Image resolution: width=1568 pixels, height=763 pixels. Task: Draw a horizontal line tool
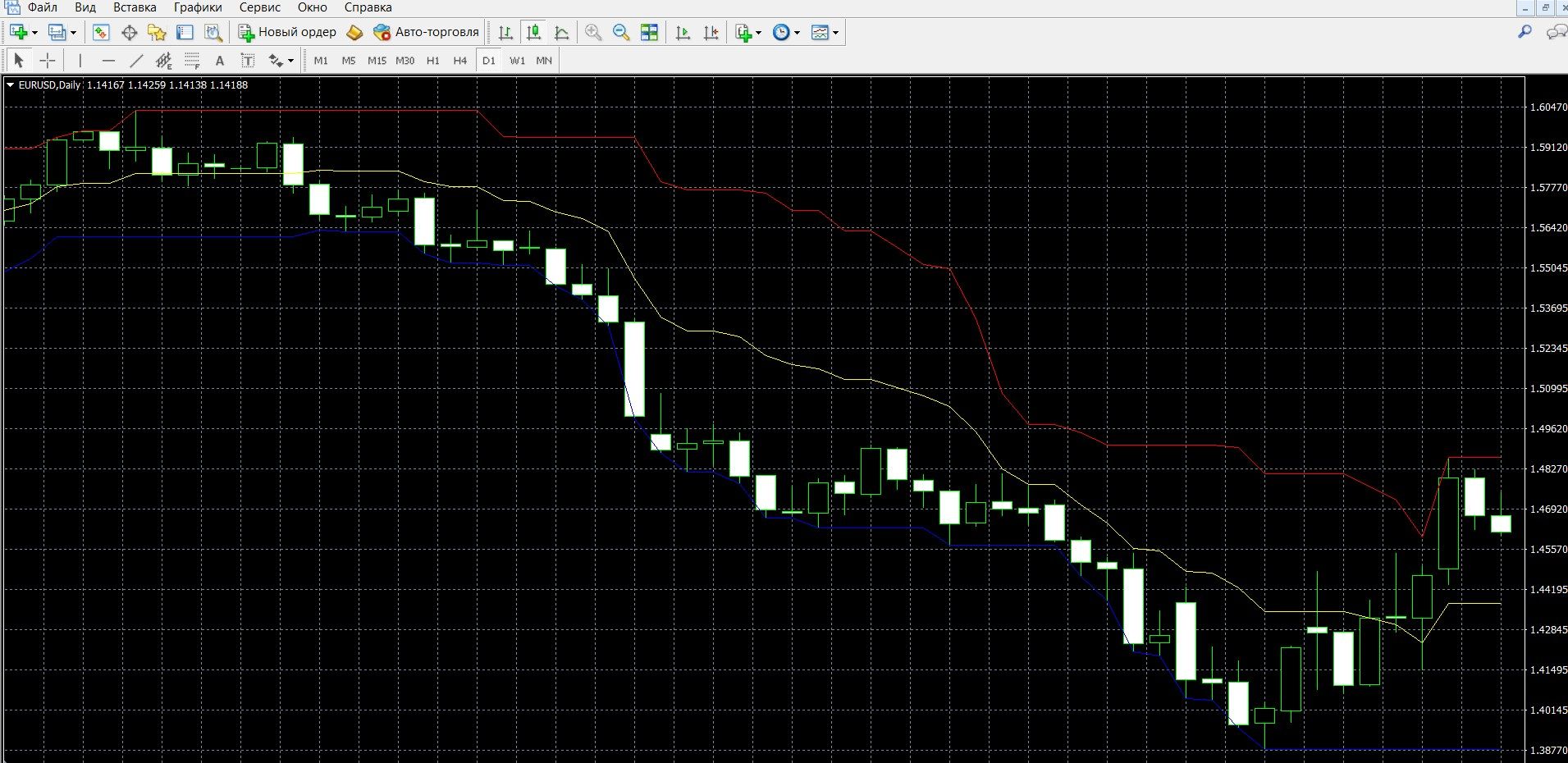[108, 61]
